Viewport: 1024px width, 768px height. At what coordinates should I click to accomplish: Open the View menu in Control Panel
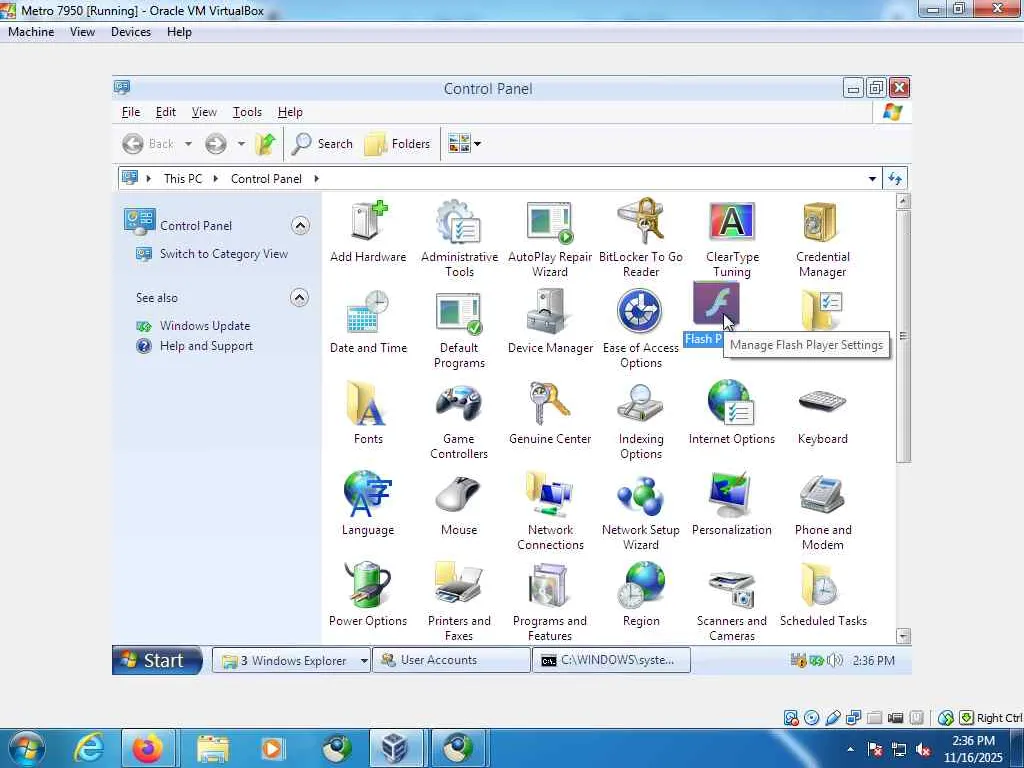pos(204,112)
